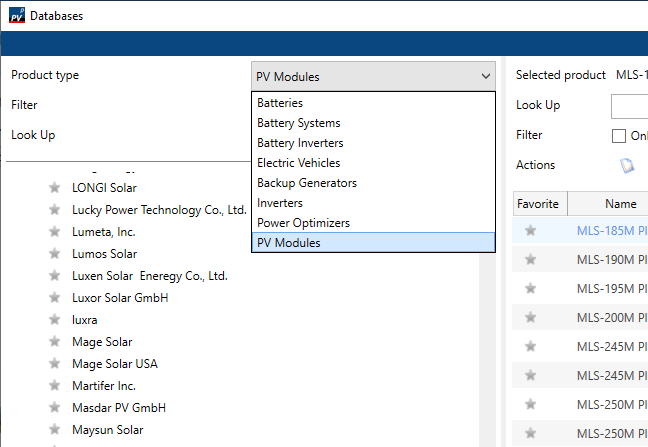This screenshot has width=648, height=447.
Task: Star the Maysun Solar manufacturer
Action: point(55,430)
